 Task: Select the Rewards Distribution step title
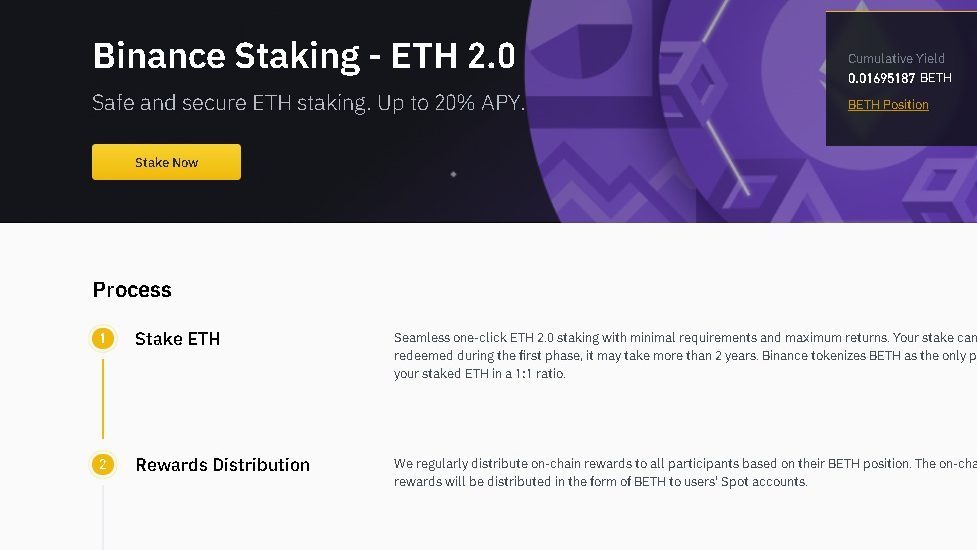tap(222, 465)
